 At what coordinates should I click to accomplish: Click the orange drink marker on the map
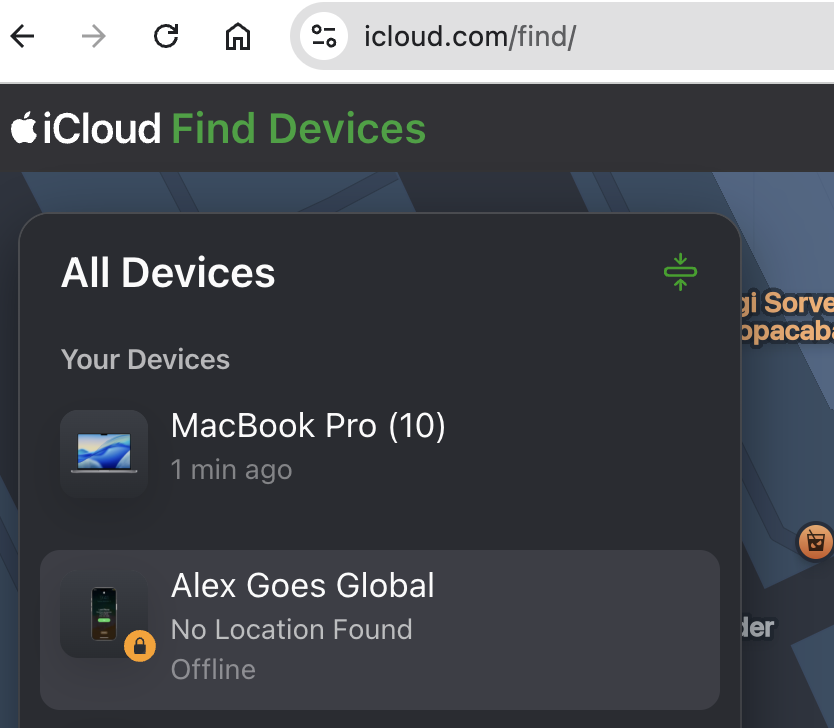(x=816, y=542)
